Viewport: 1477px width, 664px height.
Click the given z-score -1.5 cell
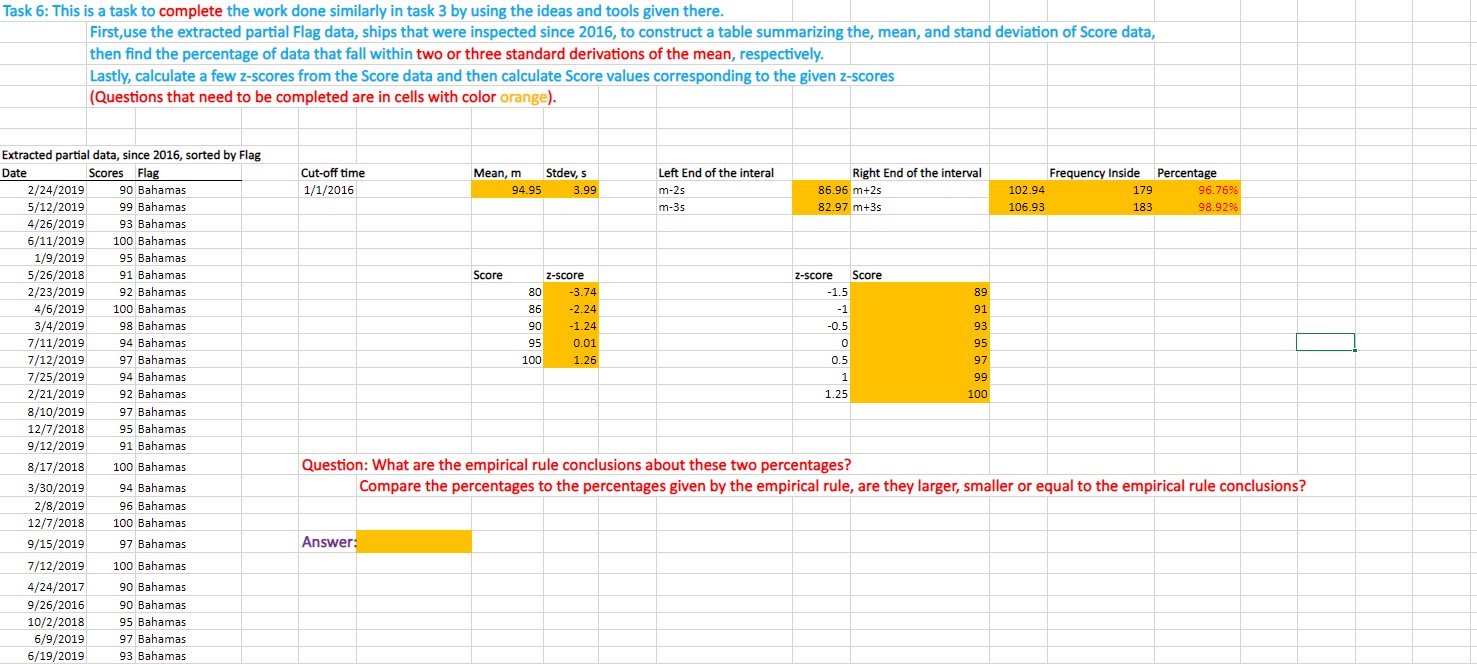point(820,292)
